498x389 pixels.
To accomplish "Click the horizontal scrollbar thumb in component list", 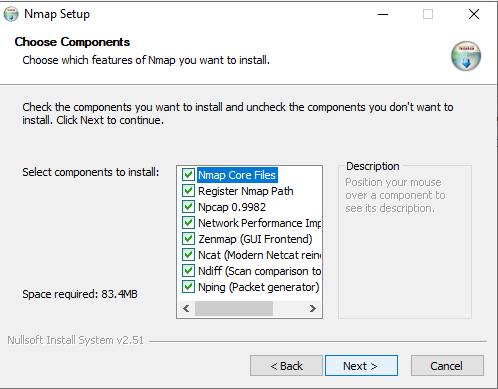I will pos(234,309).
